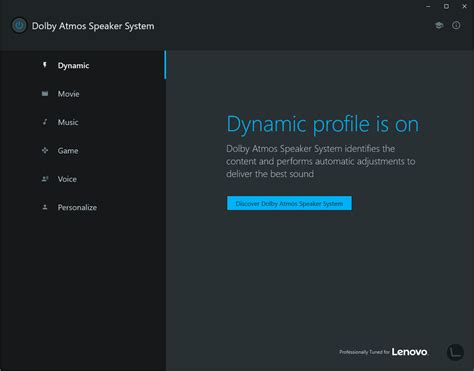
Task: Maximize the Dolby Atmos window
Action: [x=446, y=6]
